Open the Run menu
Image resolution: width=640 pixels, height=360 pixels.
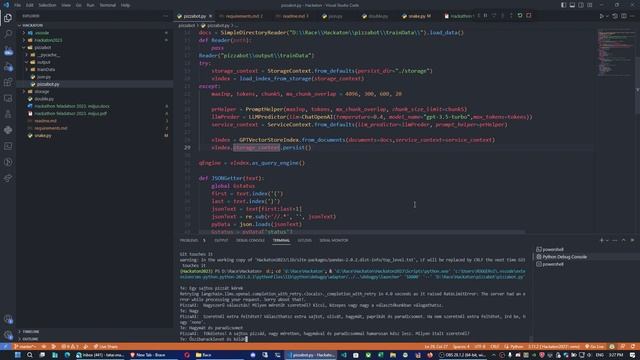(x=91, y=5)
